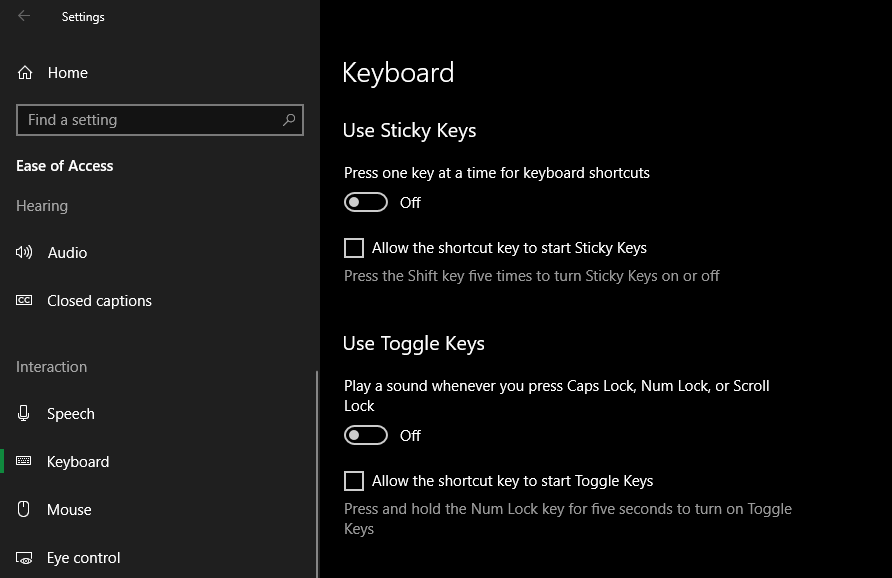Viewport: 892px width, 578px height.
Task: Turn on the Toggle Keys sound switch
Action: tap(365, 434)
